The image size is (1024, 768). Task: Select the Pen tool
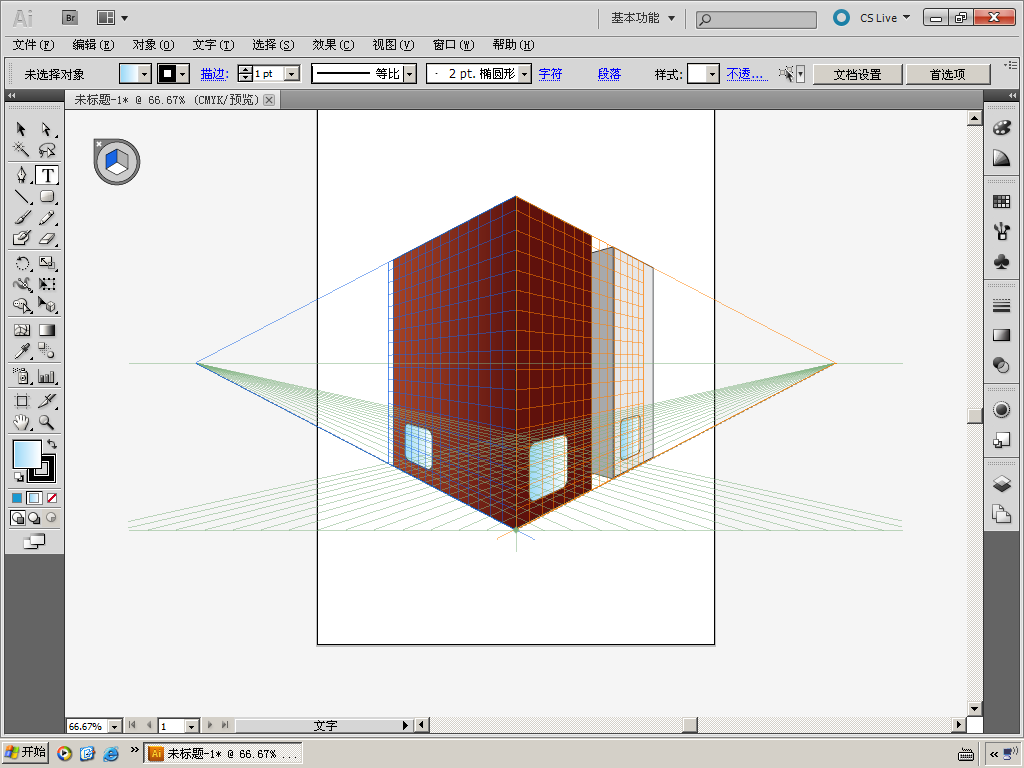(22, 175)
